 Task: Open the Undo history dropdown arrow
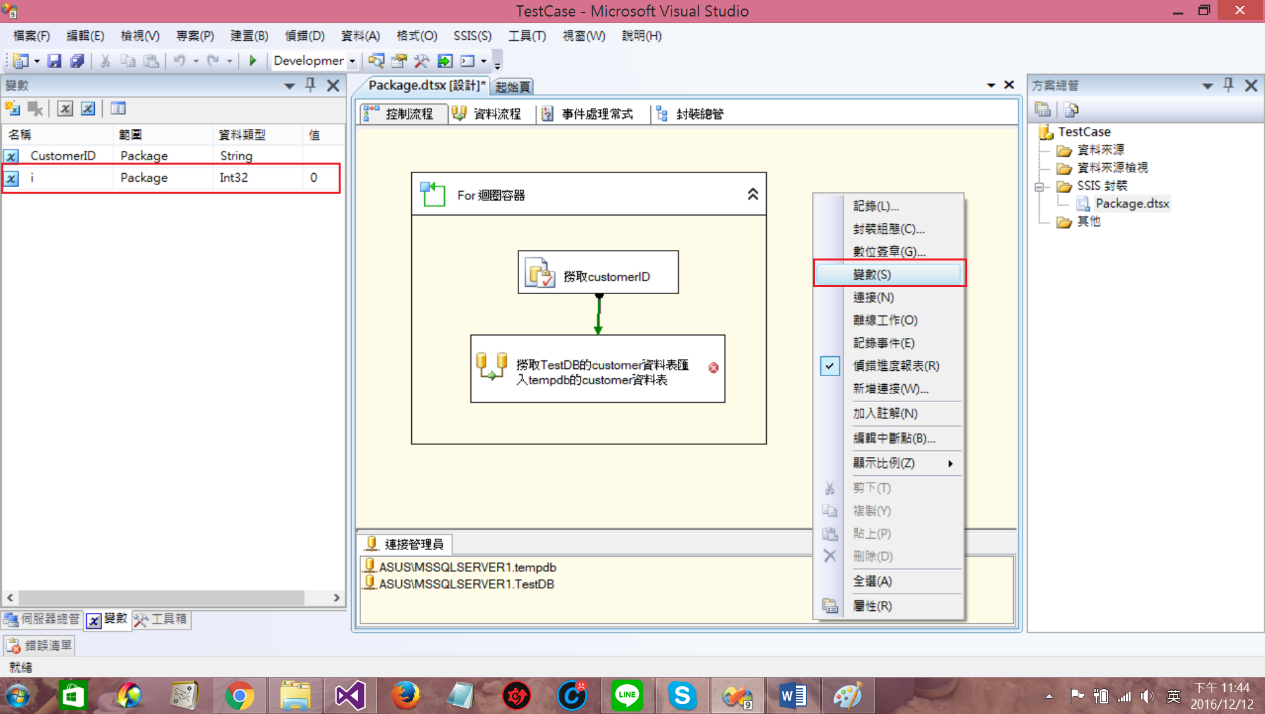tap(195, 61)
